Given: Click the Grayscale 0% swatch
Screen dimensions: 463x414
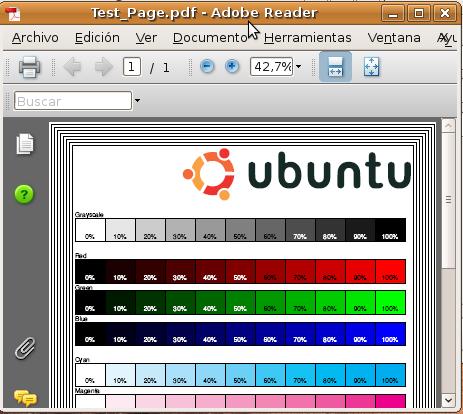Looking at the screenshot, I should coord(90,230).
